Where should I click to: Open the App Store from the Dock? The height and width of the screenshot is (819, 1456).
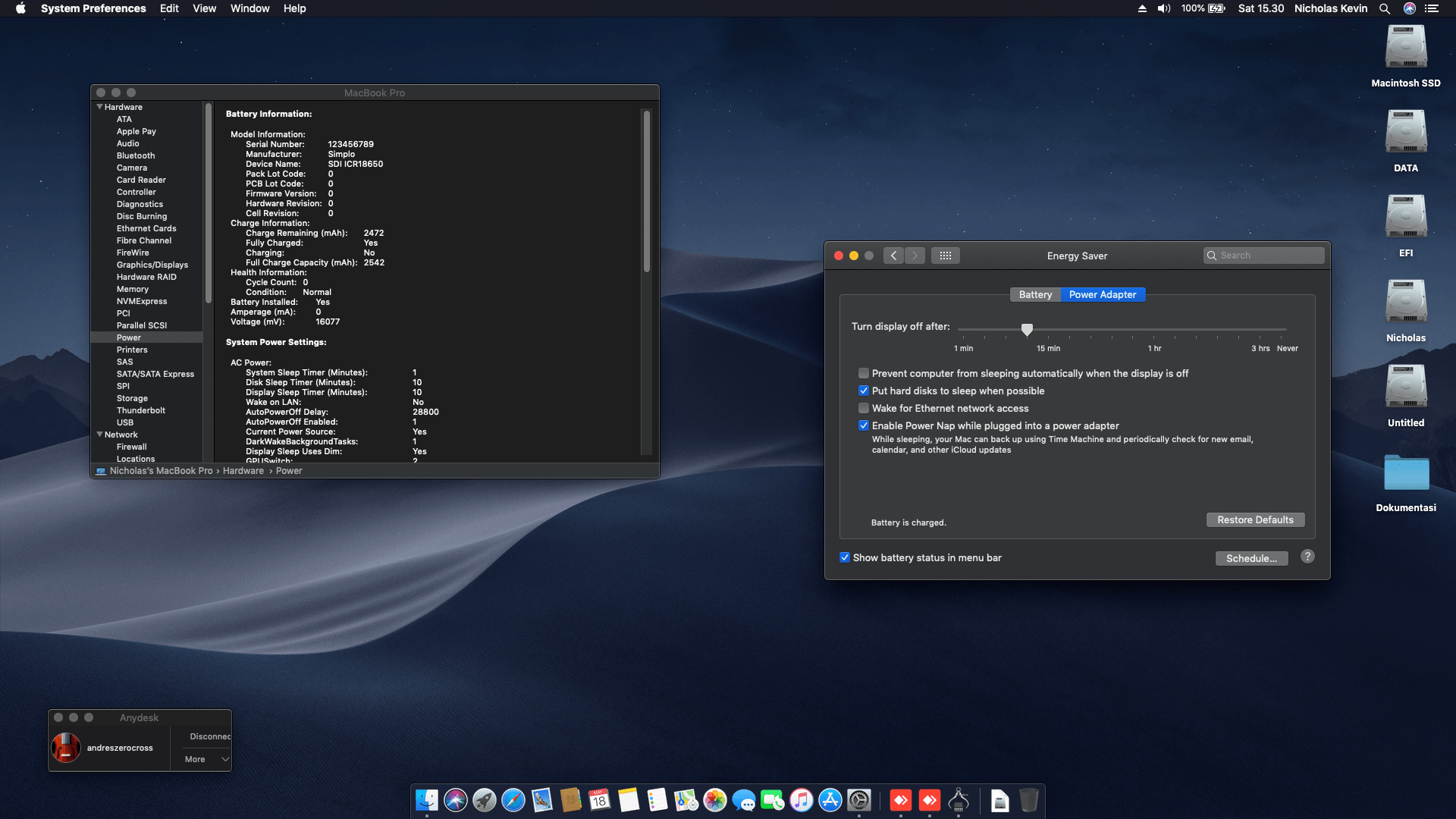tap(830, 800)
